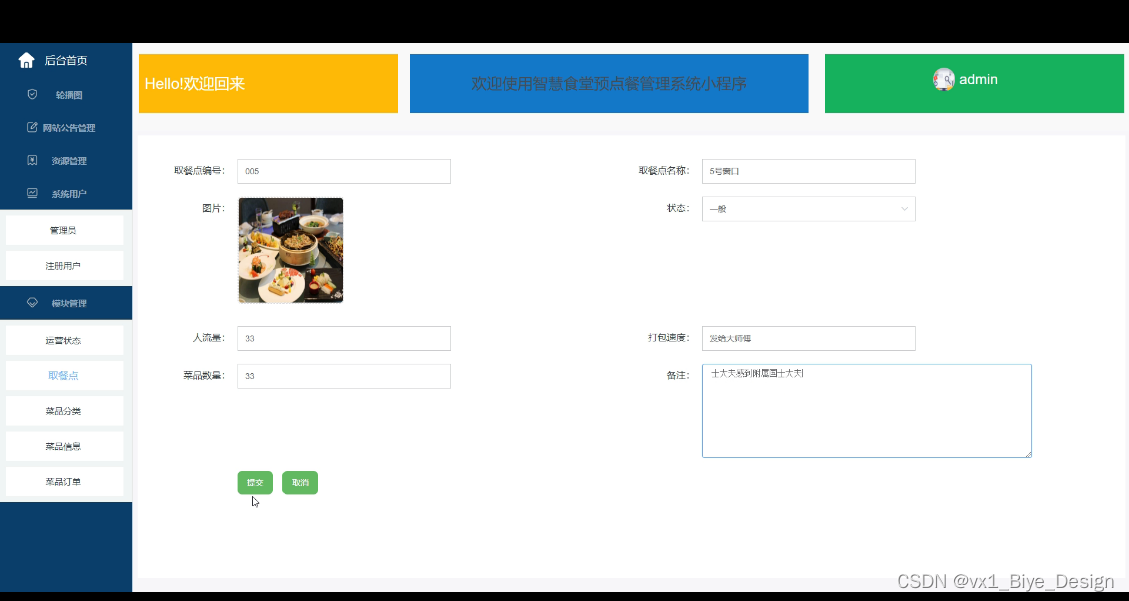Select the 管理员 submenu item
Image resolution: width=1129 pixels, height=601 pixels.
point(64,230)
